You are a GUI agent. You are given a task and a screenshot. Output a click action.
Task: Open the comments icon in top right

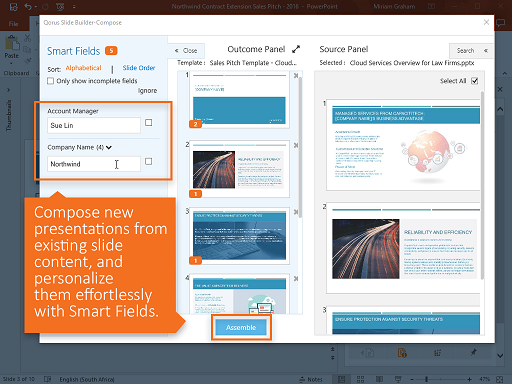(500, 23)
